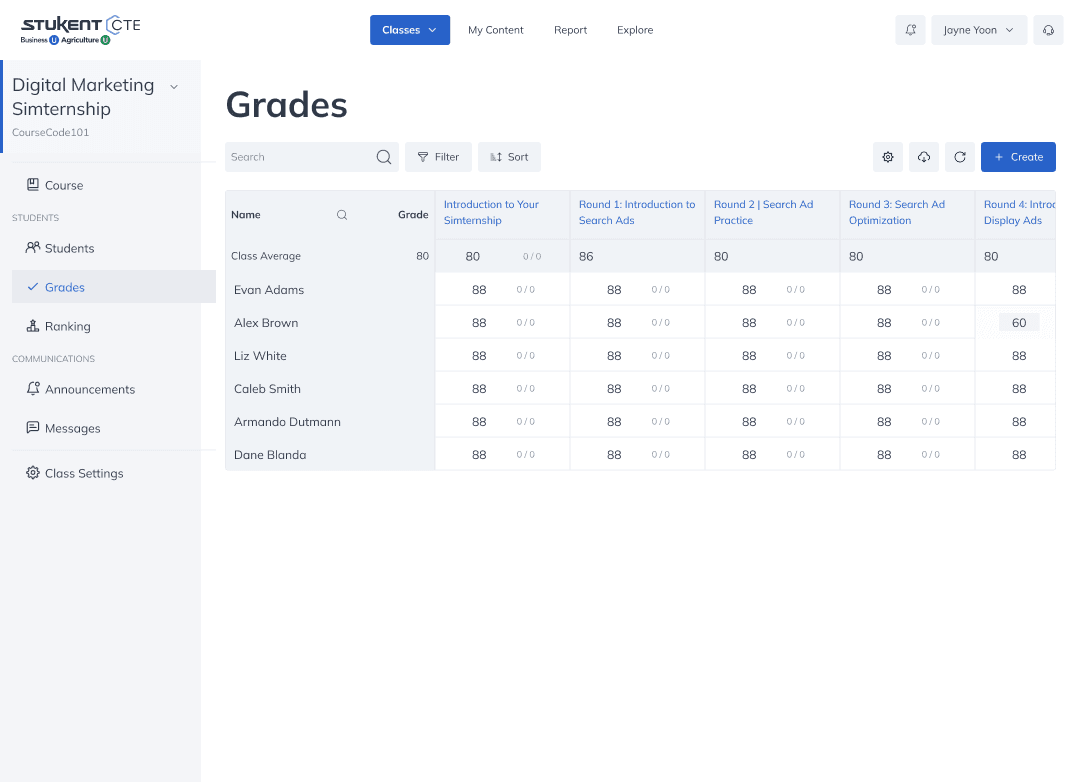Image resolution: width=1080 pixels, height=782 pixels.
Task: Select student Dane Blanda
Action: coord(270,455)
